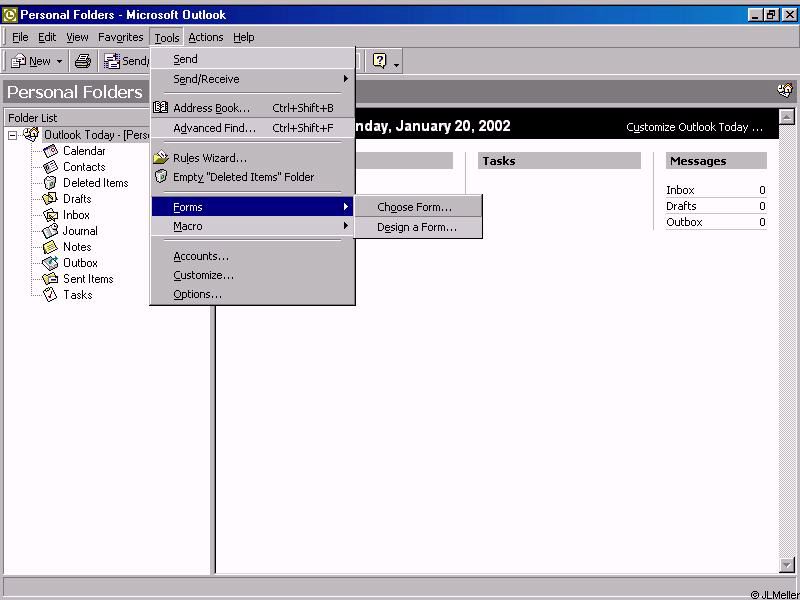Open the dropdown arrow next to New
Viewport: 800px width, 600px height.
[59, 62]
